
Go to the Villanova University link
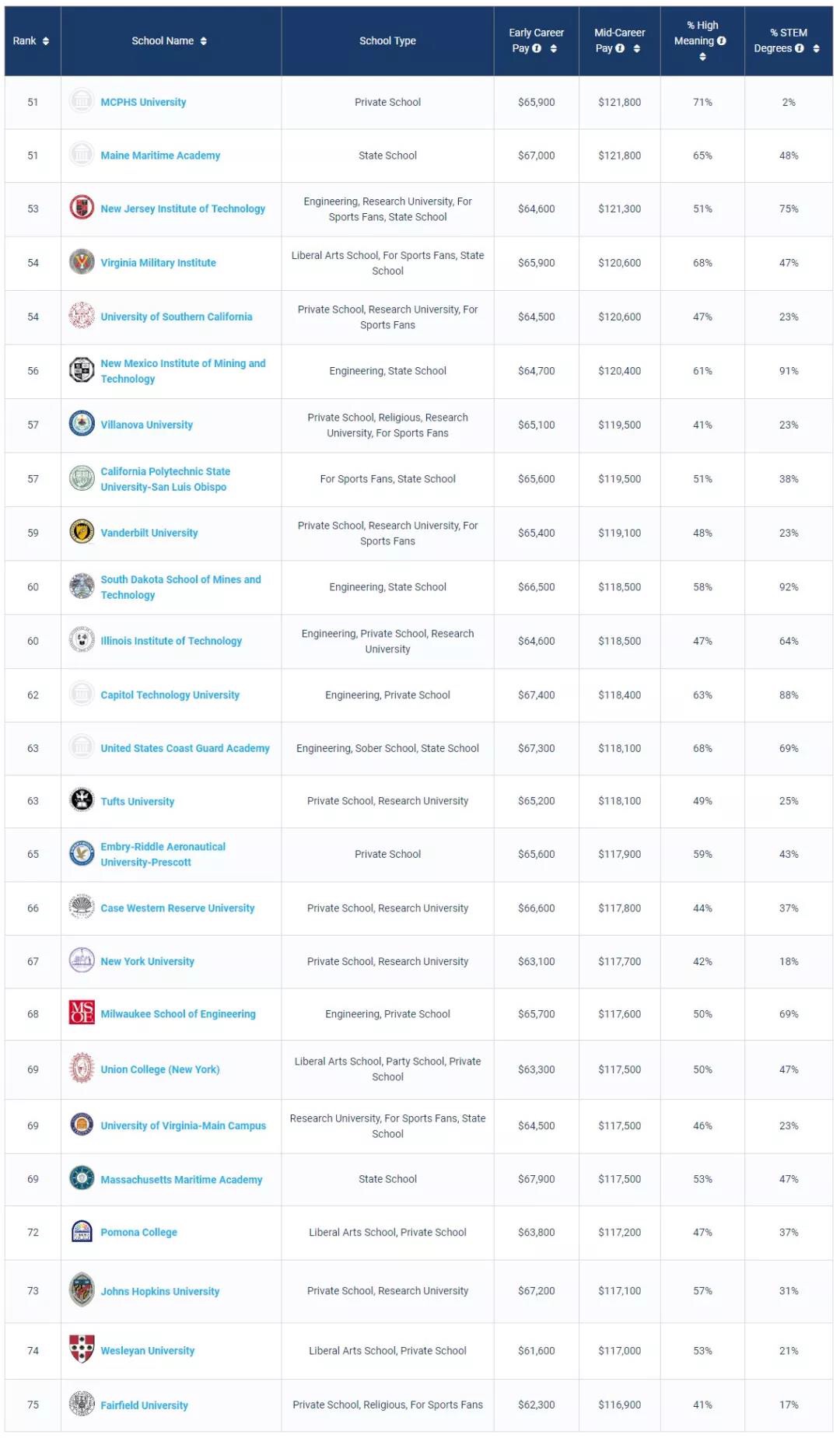point(146,425)
